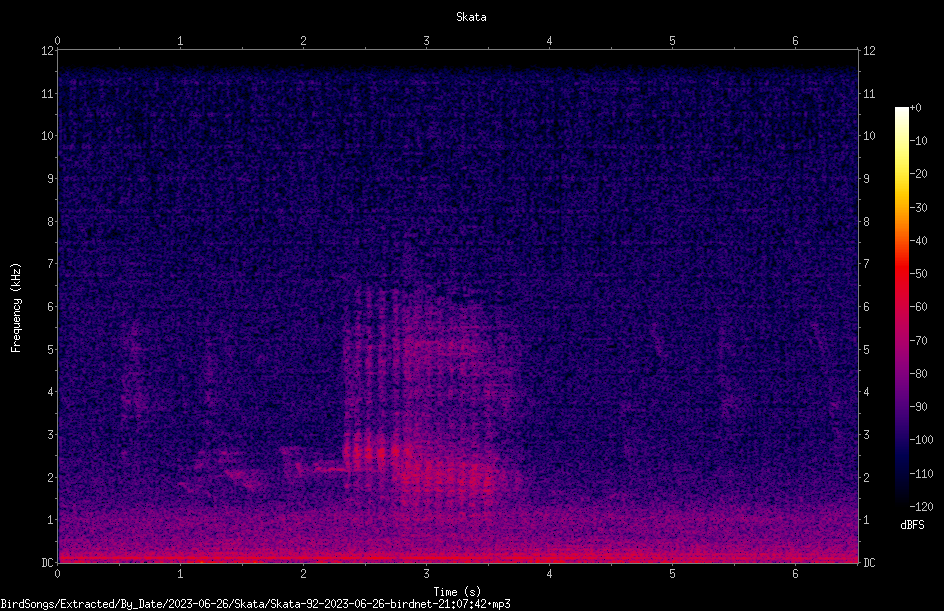This screenshot has width=944, height=611.
Task: Click the '9' label on right frequency axis
Action: point(866,178)
